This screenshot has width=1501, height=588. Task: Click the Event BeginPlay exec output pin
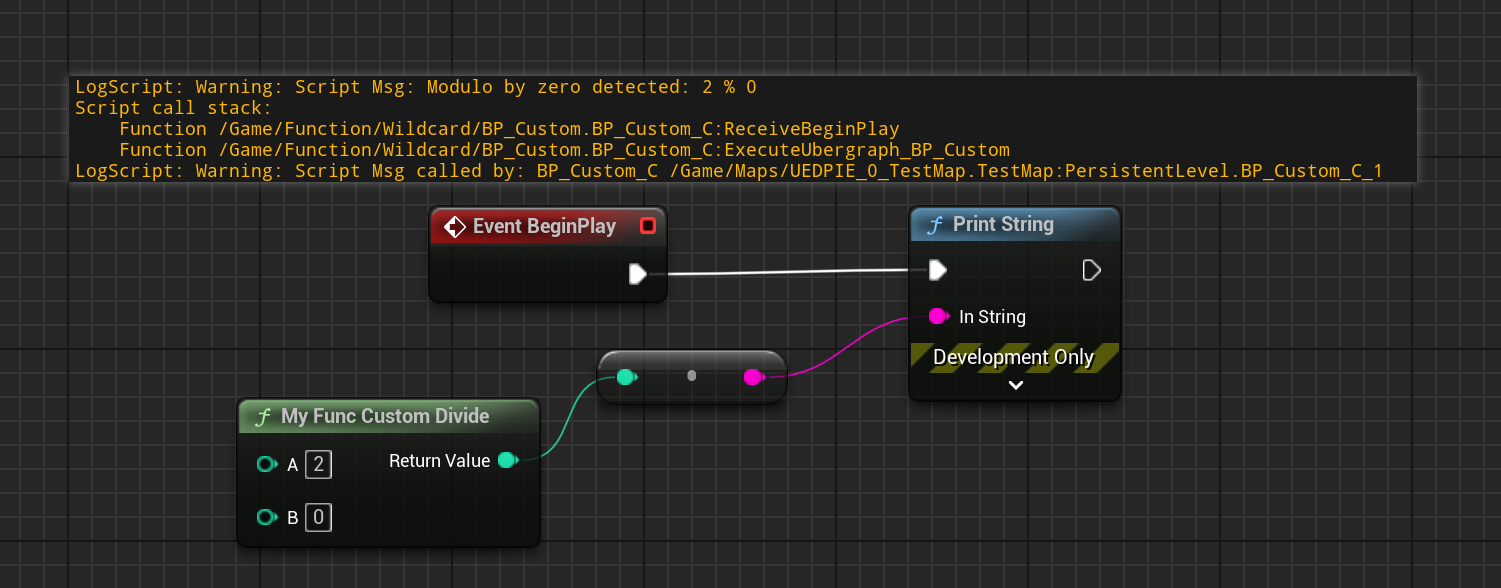638,274
